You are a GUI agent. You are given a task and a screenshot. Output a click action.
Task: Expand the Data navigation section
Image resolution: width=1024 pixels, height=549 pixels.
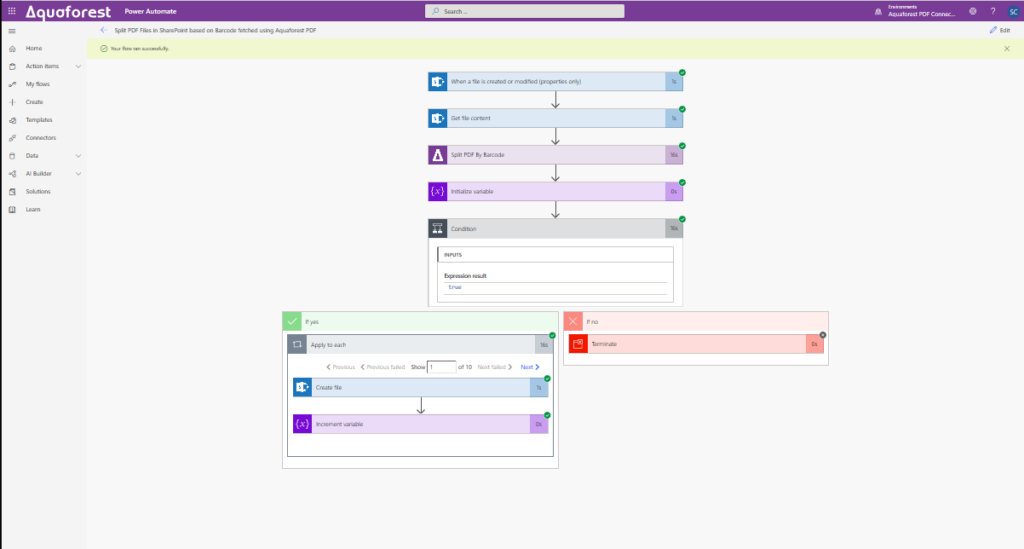[x=78, y=156]
